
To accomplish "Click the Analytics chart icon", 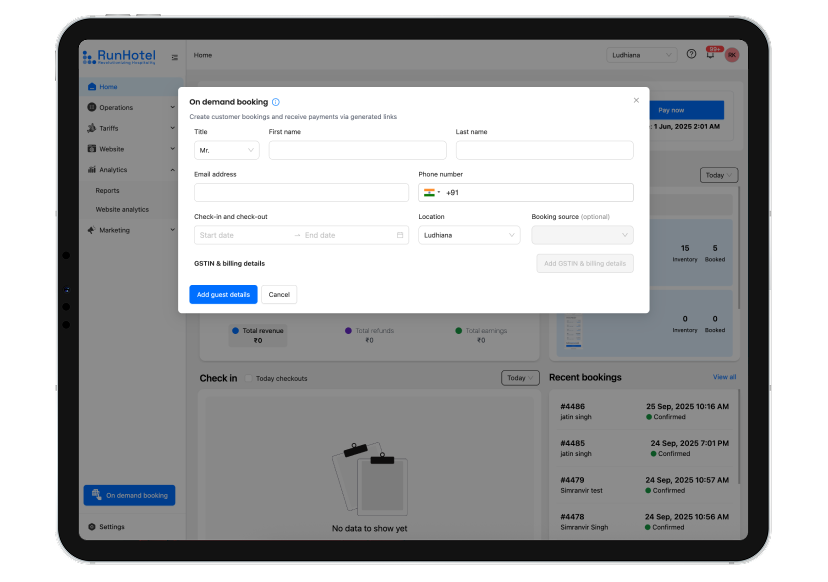I will [92, 170].
